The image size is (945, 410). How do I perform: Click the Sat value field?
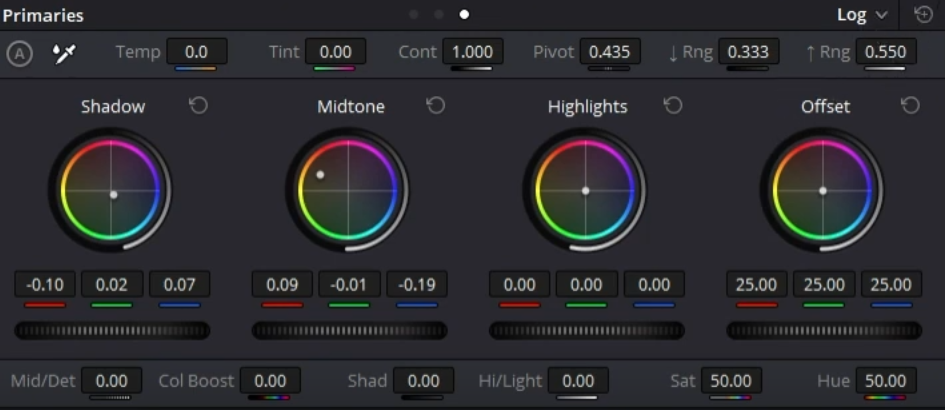(731, 381)
